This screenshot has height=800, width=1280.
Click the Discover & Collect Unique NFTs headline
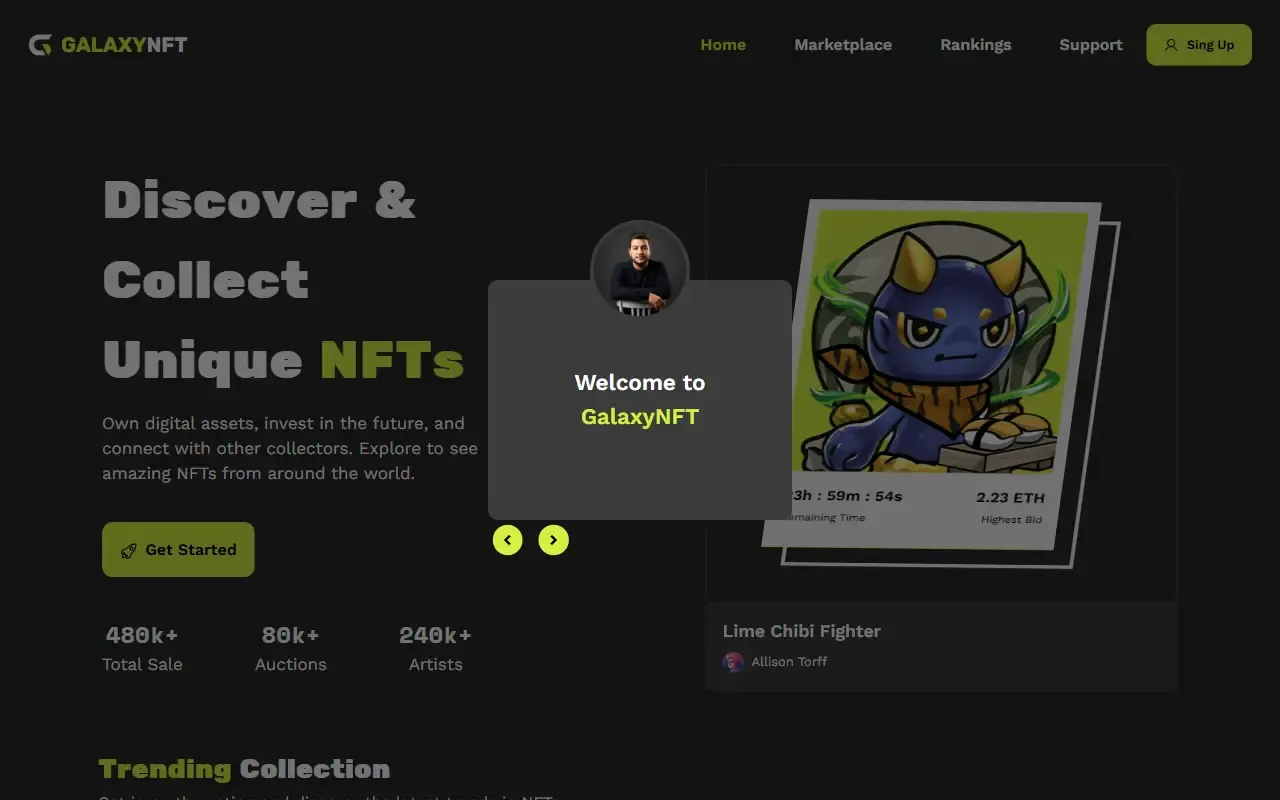pyautogui.click(x=284, y=280)
